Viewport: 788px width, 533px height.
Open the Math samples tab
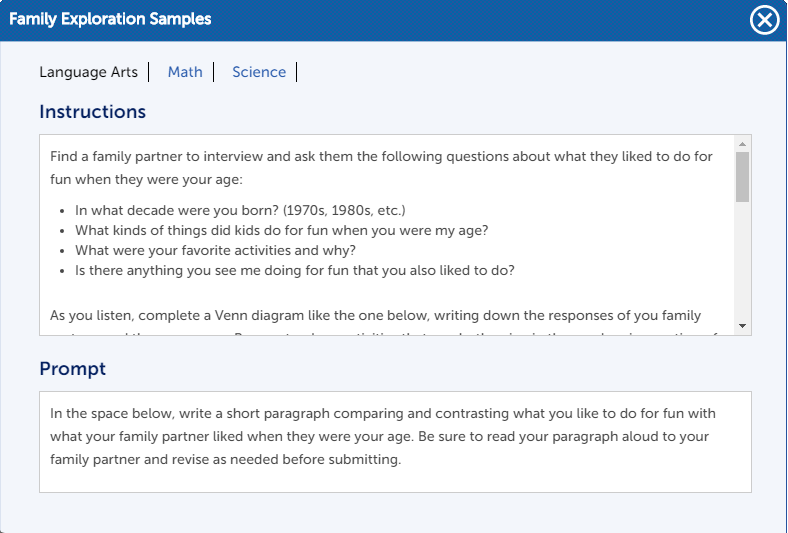185,72
